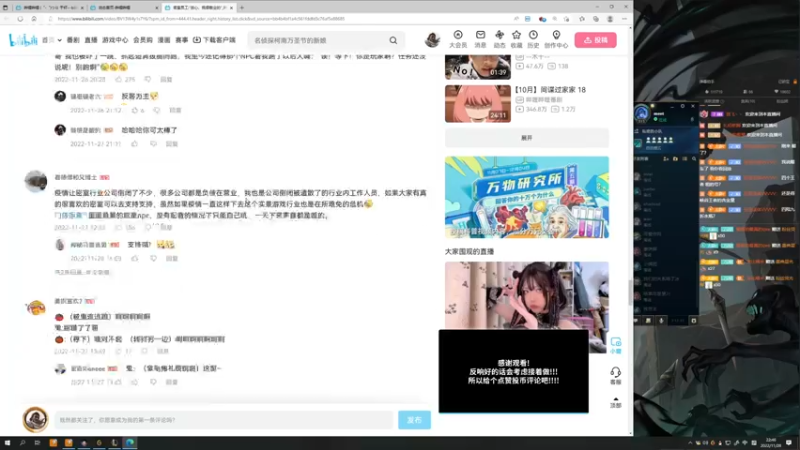Open the video '【10月】间谍过家家 18'
Image resolution: width=800 pixels, height=450 pixels.
(x=550, y=90)
